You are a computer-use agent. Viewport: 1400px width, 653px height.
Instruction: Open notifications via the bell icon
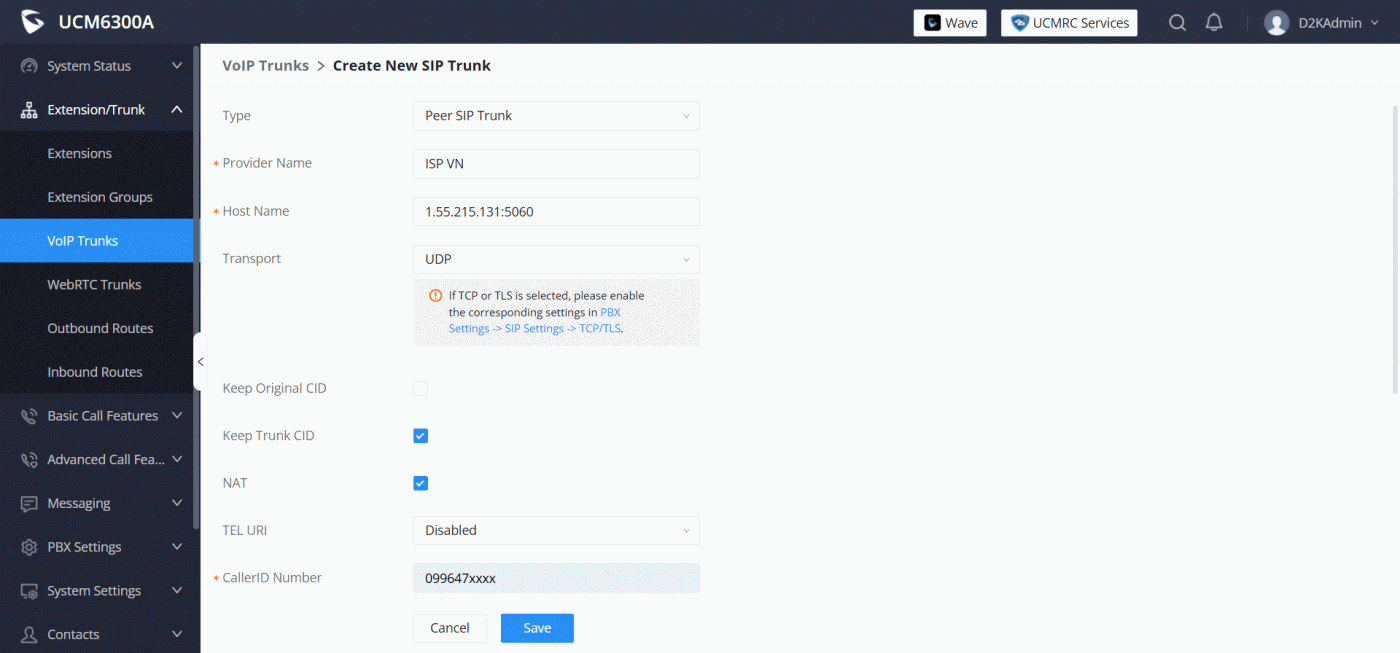coord(1214,21)
